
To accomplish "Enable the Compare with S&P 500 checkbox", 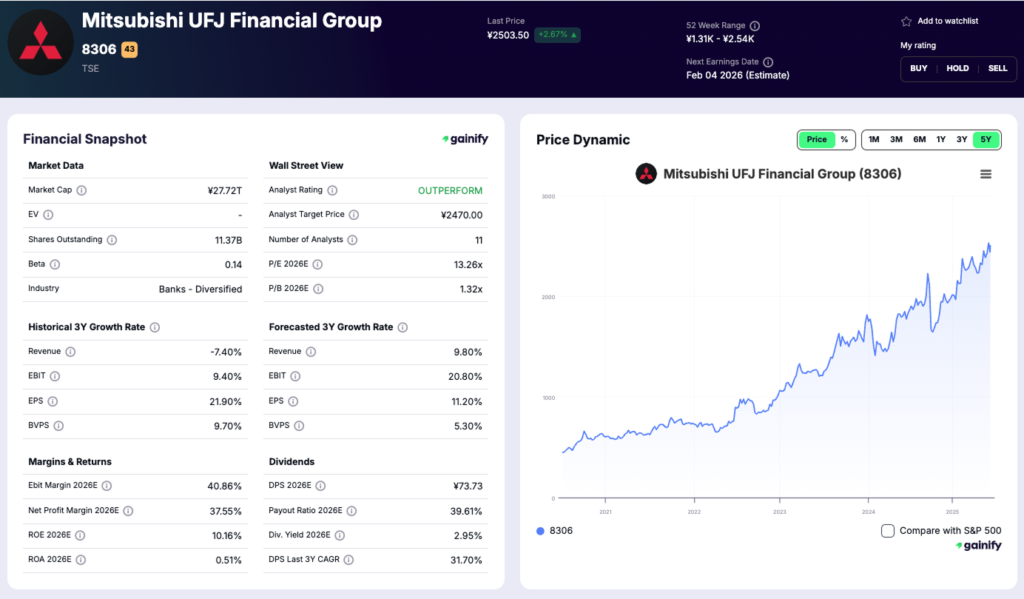I will coord(888,532).
